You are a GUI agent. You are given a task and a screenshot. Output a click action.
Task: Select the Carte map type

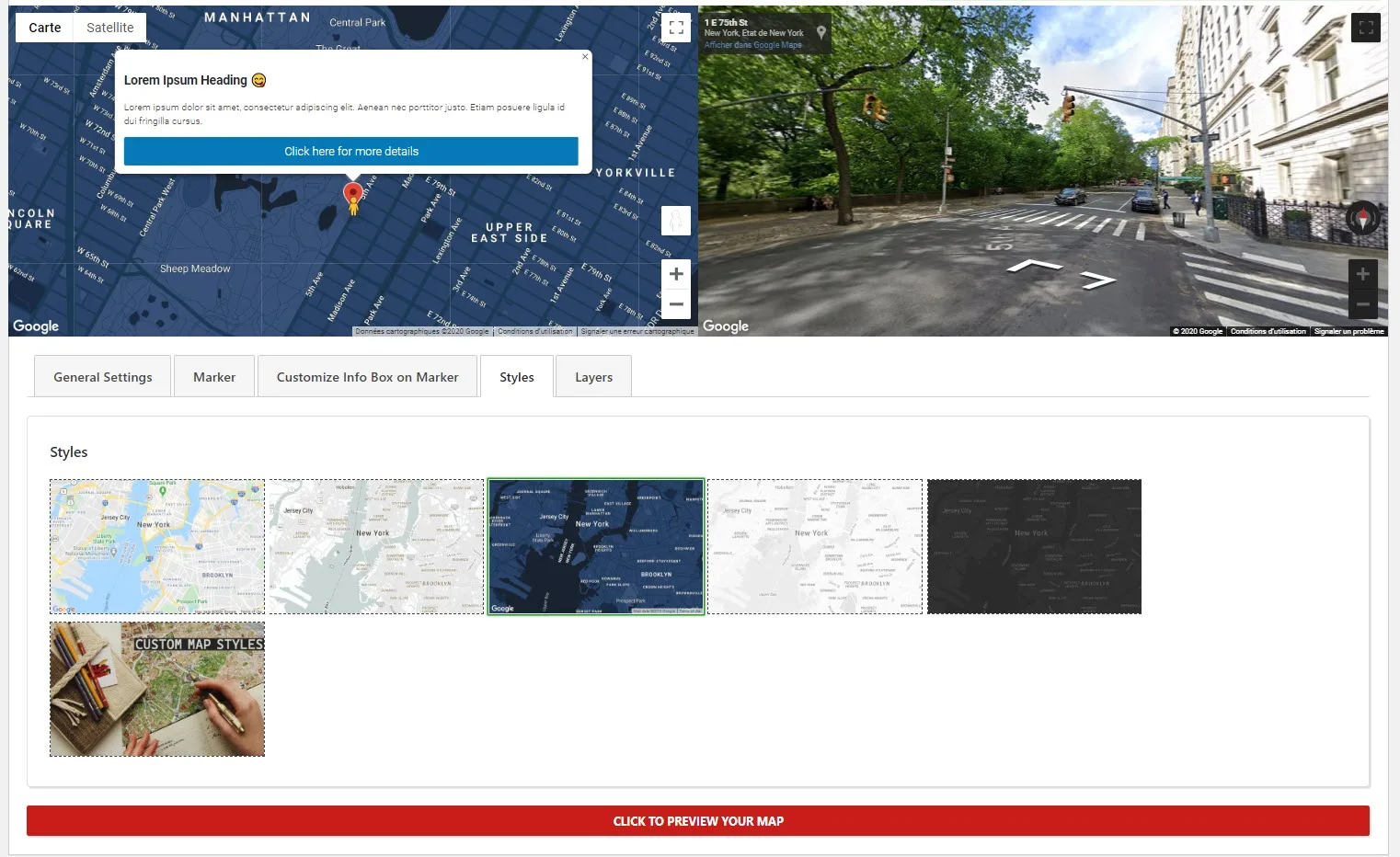coord(43,27)
